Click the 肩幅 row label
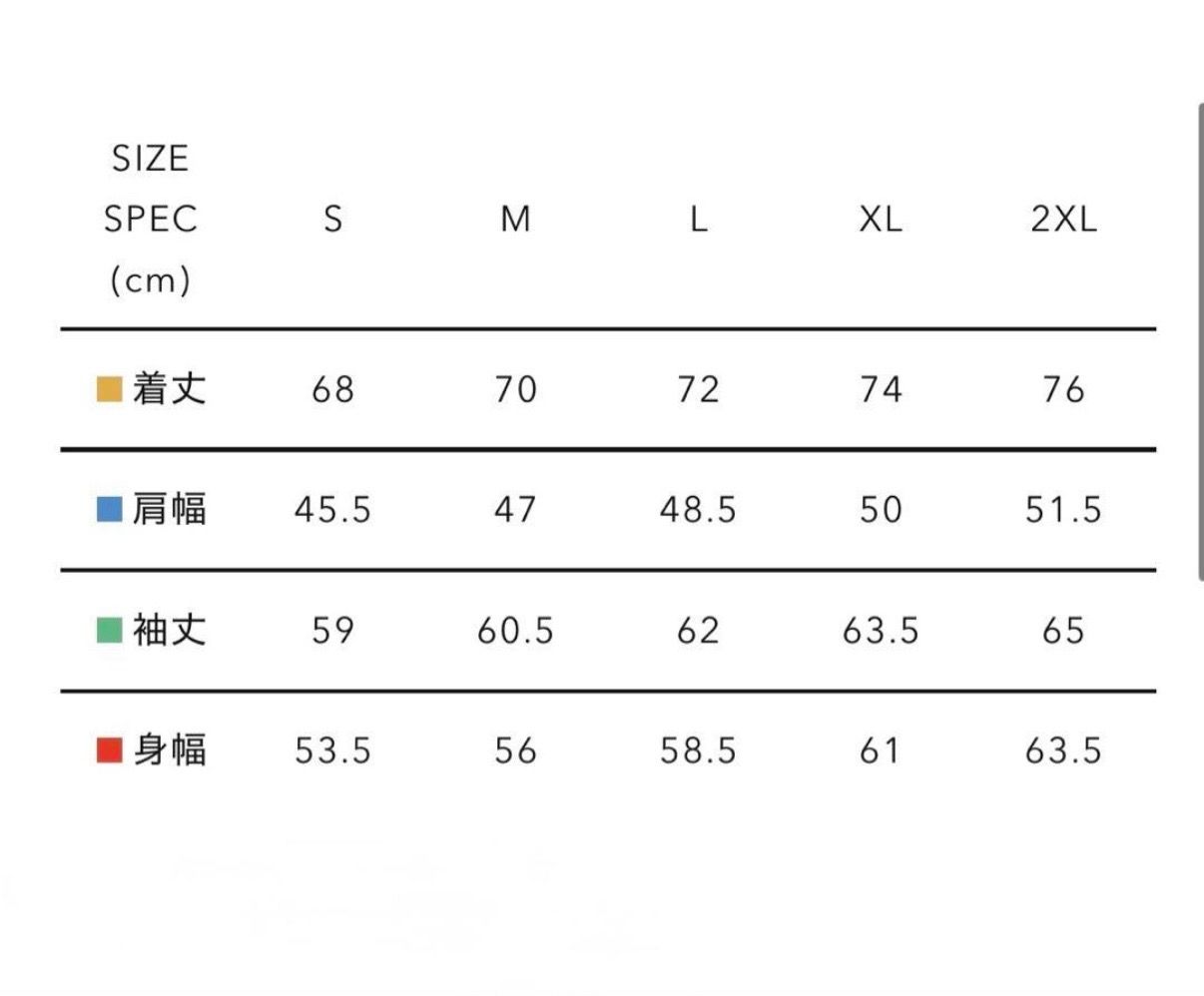Image resolution: width=1204 pixels, height=996 pixels. [170, 509]
